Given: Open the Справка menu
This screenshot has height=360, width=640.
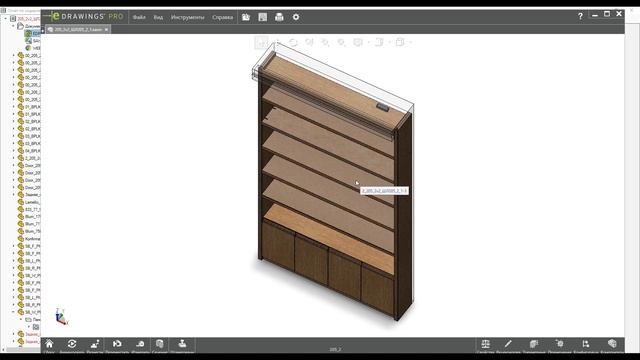Looking at the screenshot, I should pyautogui.click(x=222, y=17).
